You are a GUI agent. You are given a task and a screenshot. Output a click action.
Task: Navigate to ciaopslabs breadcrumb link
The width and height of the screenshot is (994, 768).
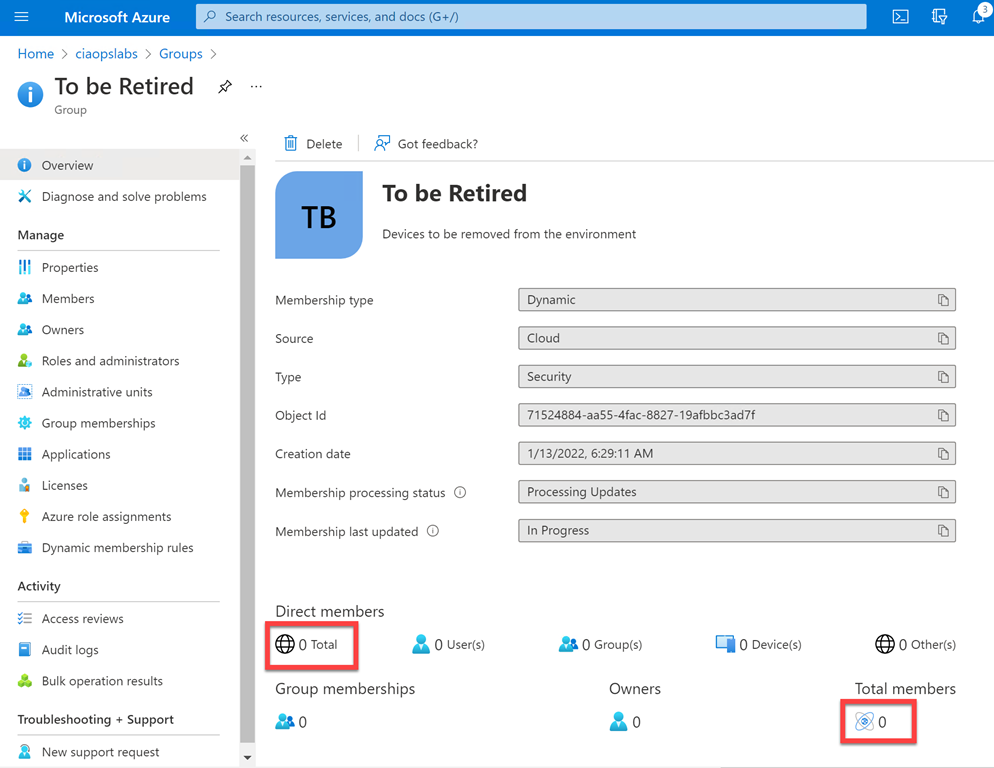pyautogui.click(x=106, y=54)
